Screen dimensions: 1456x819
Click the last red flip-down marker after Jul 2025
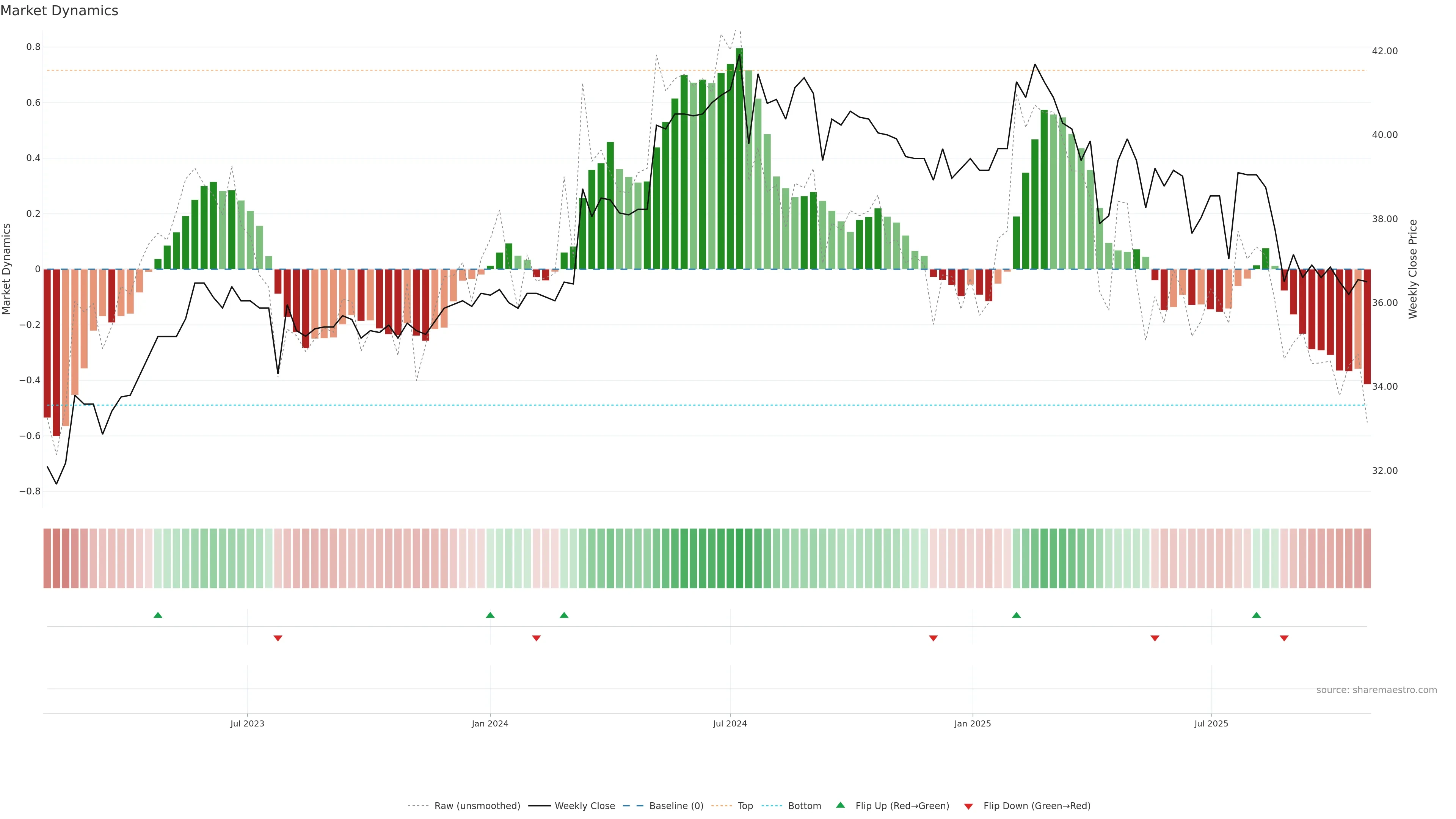1284,638
